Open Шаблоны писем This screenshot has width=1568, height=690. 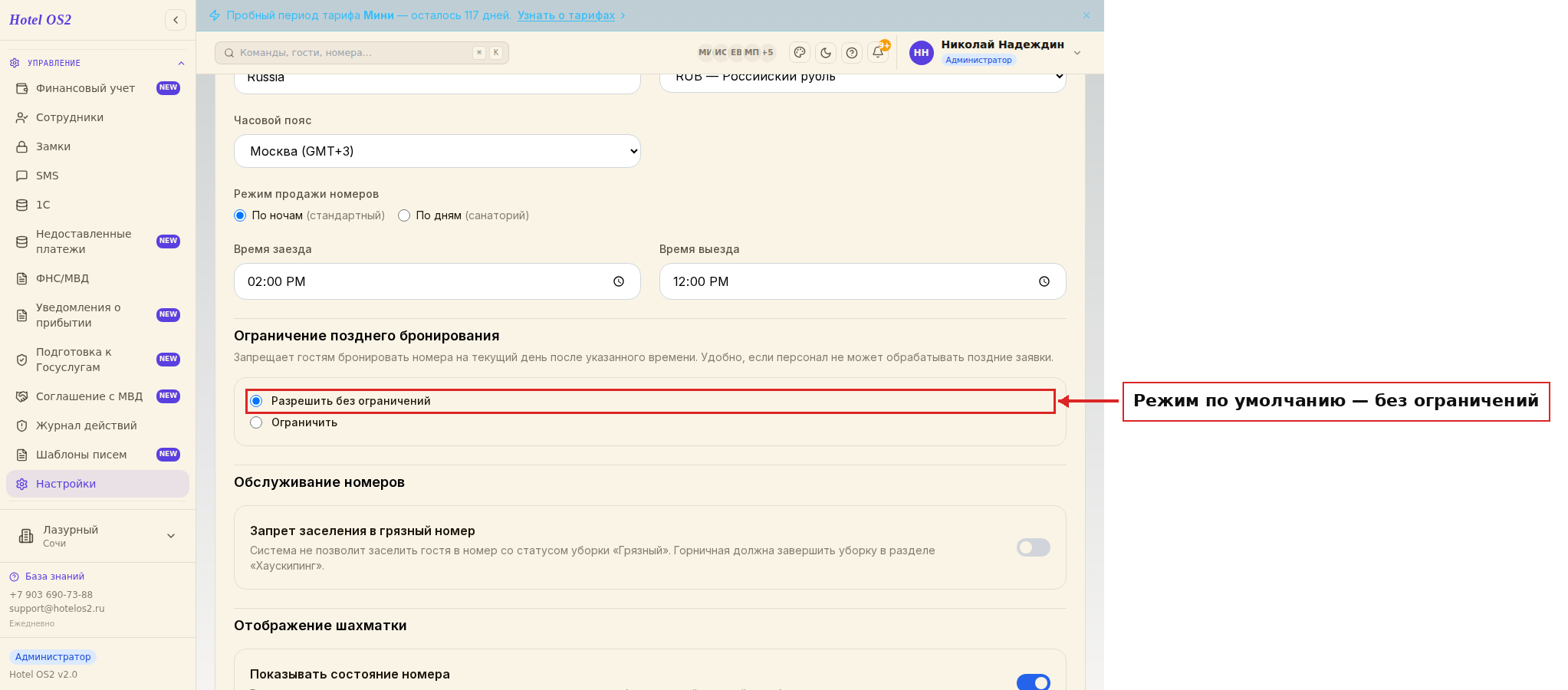(x=97, y=455)
